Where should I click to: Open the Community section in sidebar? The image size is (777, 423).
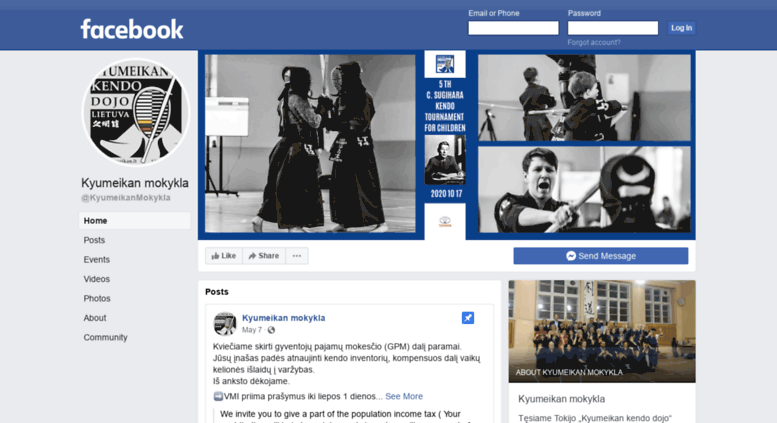pos(106,337)
